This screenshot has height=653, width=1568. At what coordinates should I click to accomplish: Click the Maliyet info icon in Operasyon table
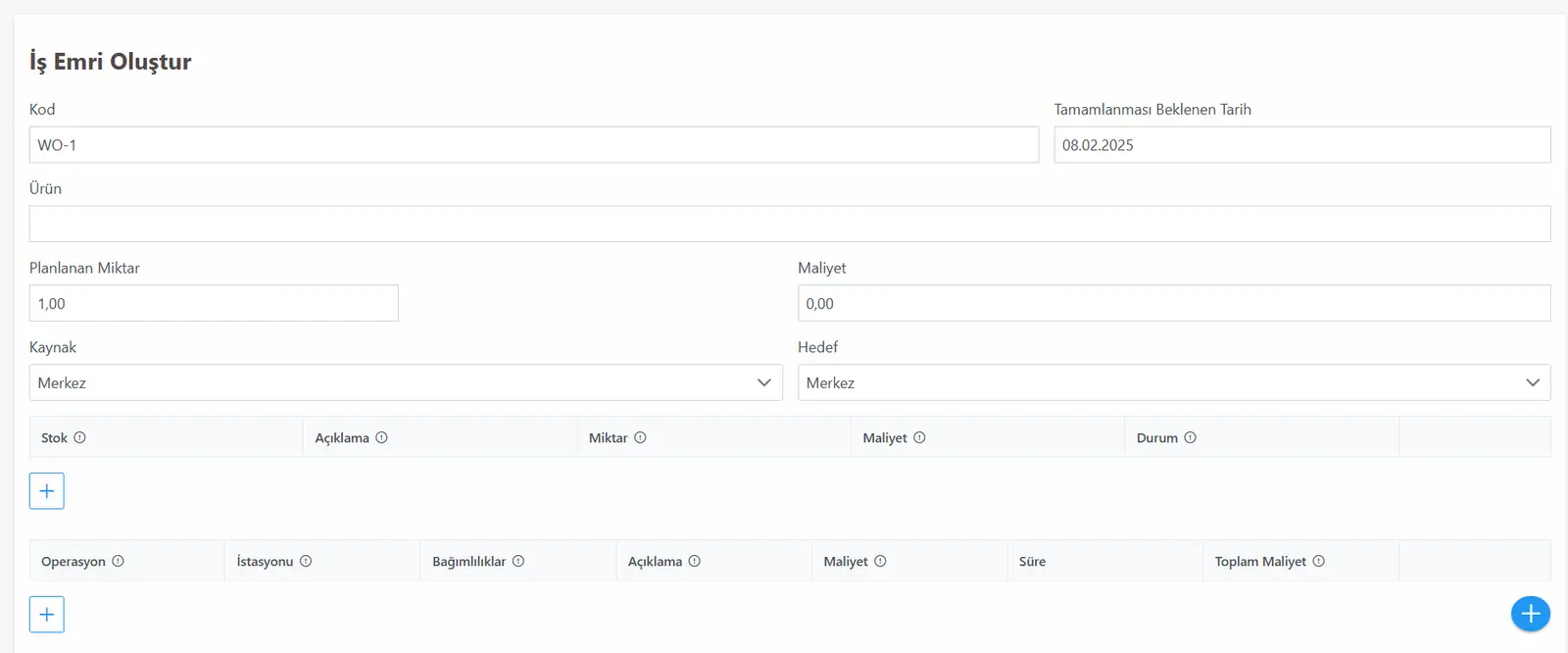880,562
